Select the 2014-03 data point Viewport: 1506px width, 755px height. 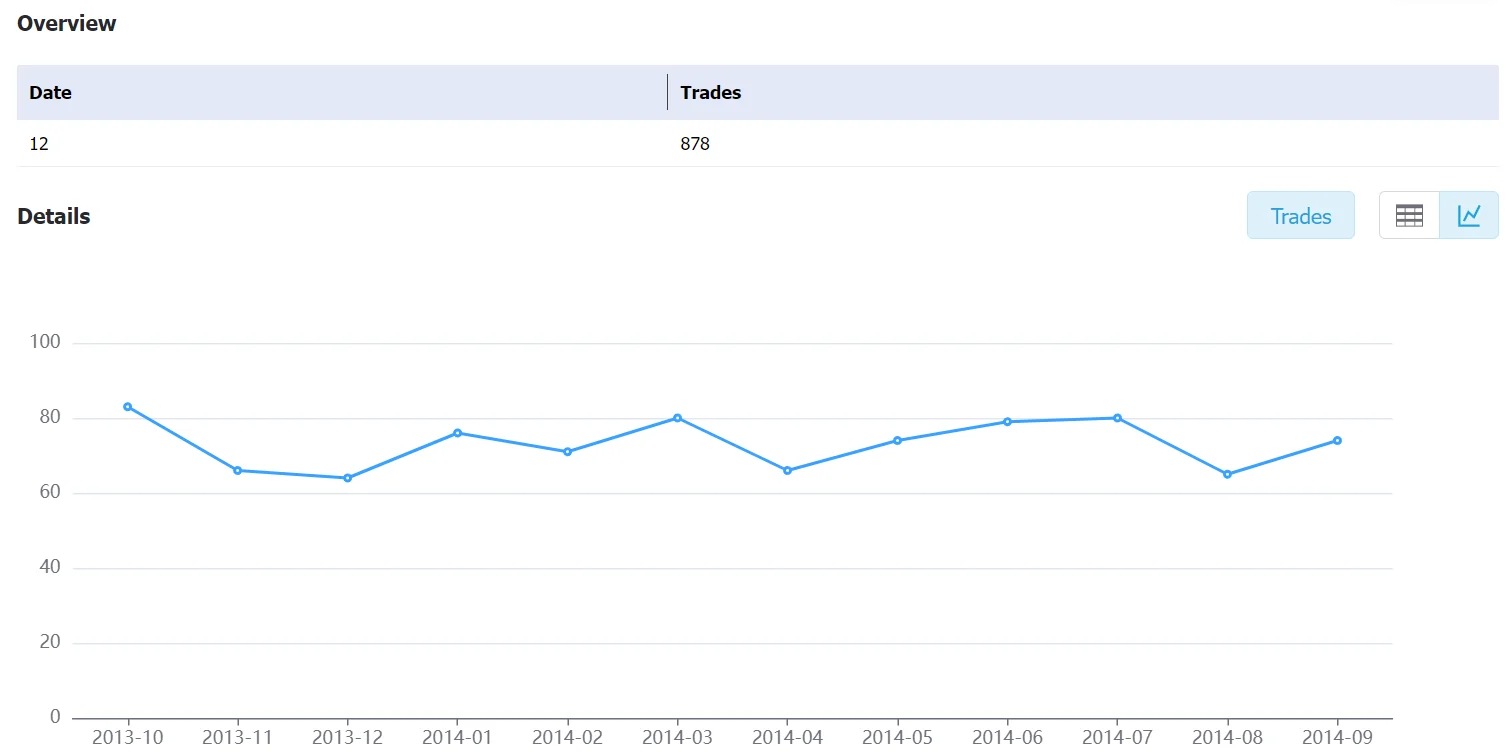(678, 418)
